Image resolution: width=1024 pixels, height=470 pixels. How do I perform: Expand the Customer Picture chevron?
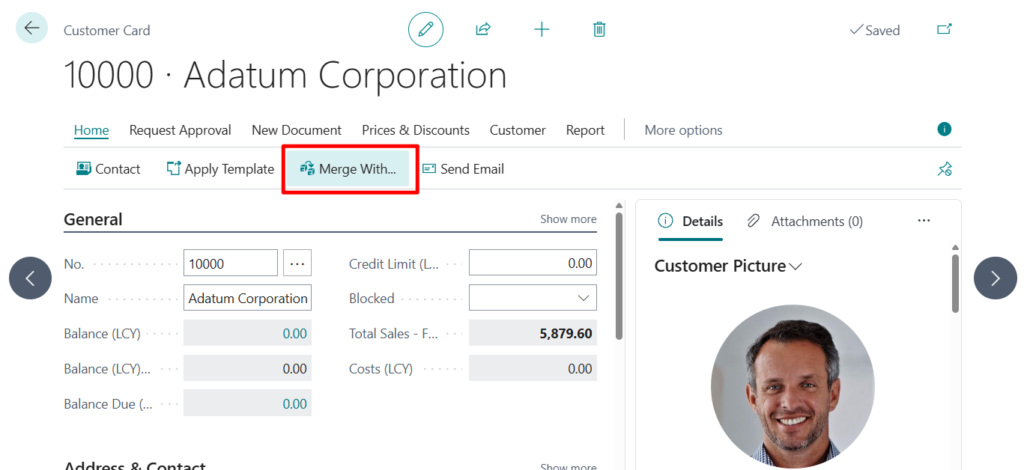[x=796, y=267]
